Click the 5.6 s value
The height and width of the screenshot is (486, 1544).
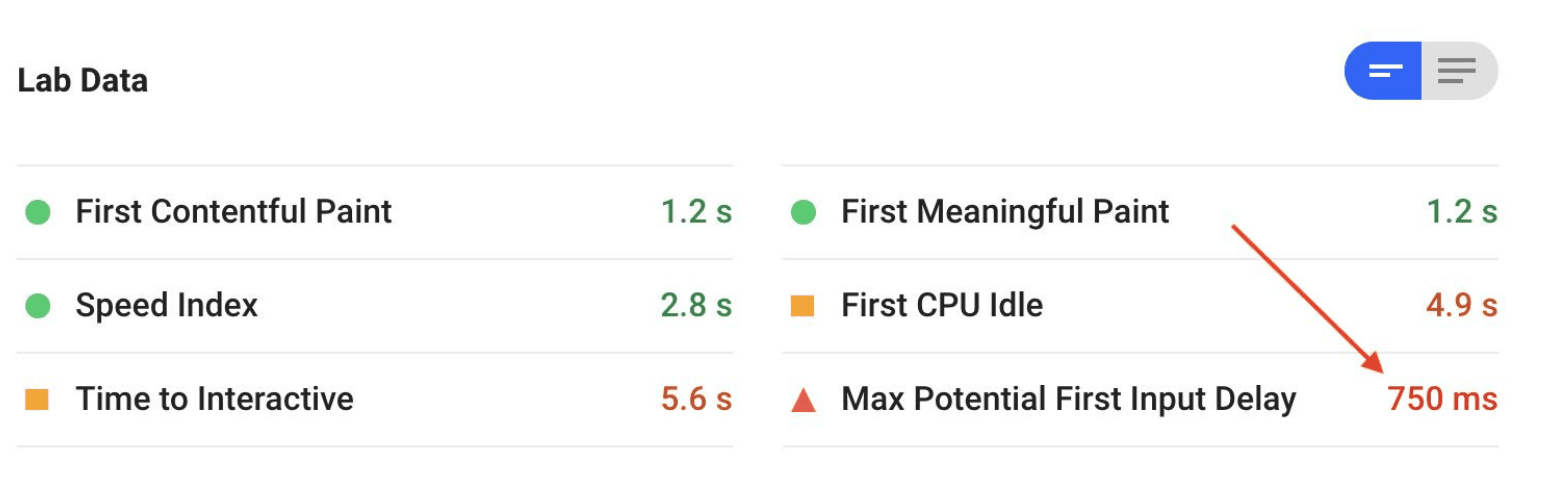point(696,399)
